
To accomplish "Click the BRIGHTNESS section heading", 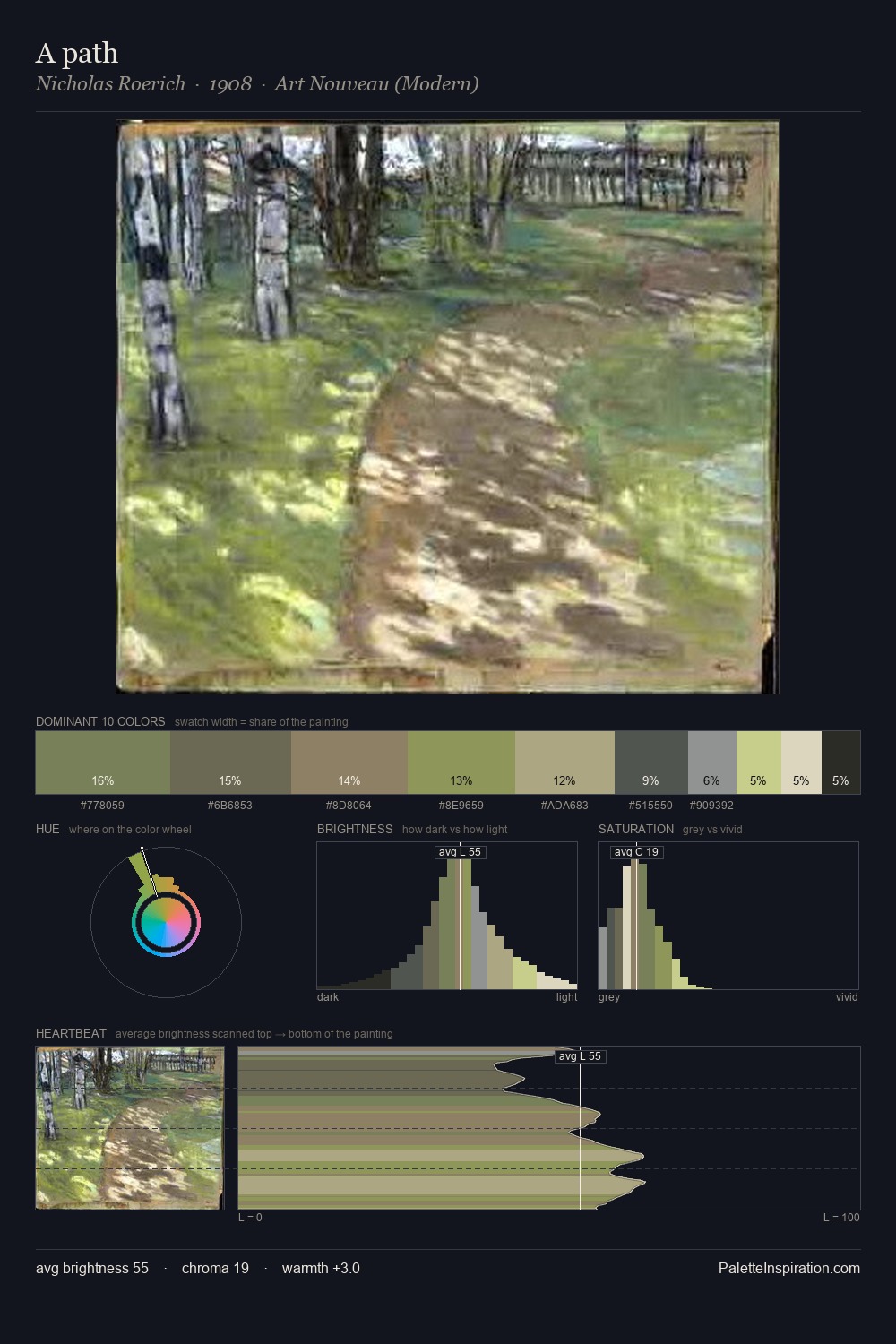I will pyautogui.click(x=355, y=829).
